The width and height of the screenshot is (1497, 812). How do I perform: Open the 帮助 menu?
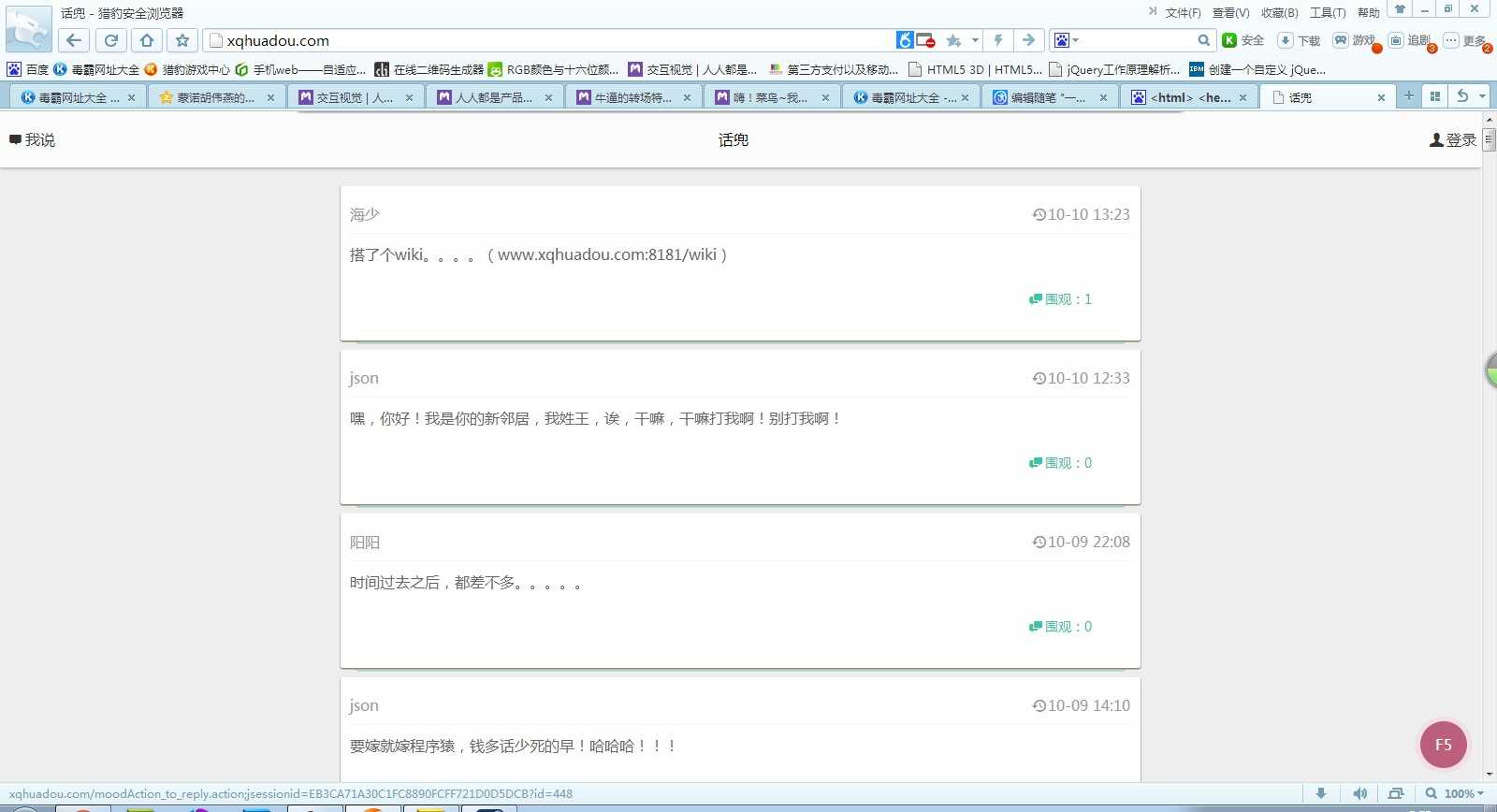(1368, 13)
